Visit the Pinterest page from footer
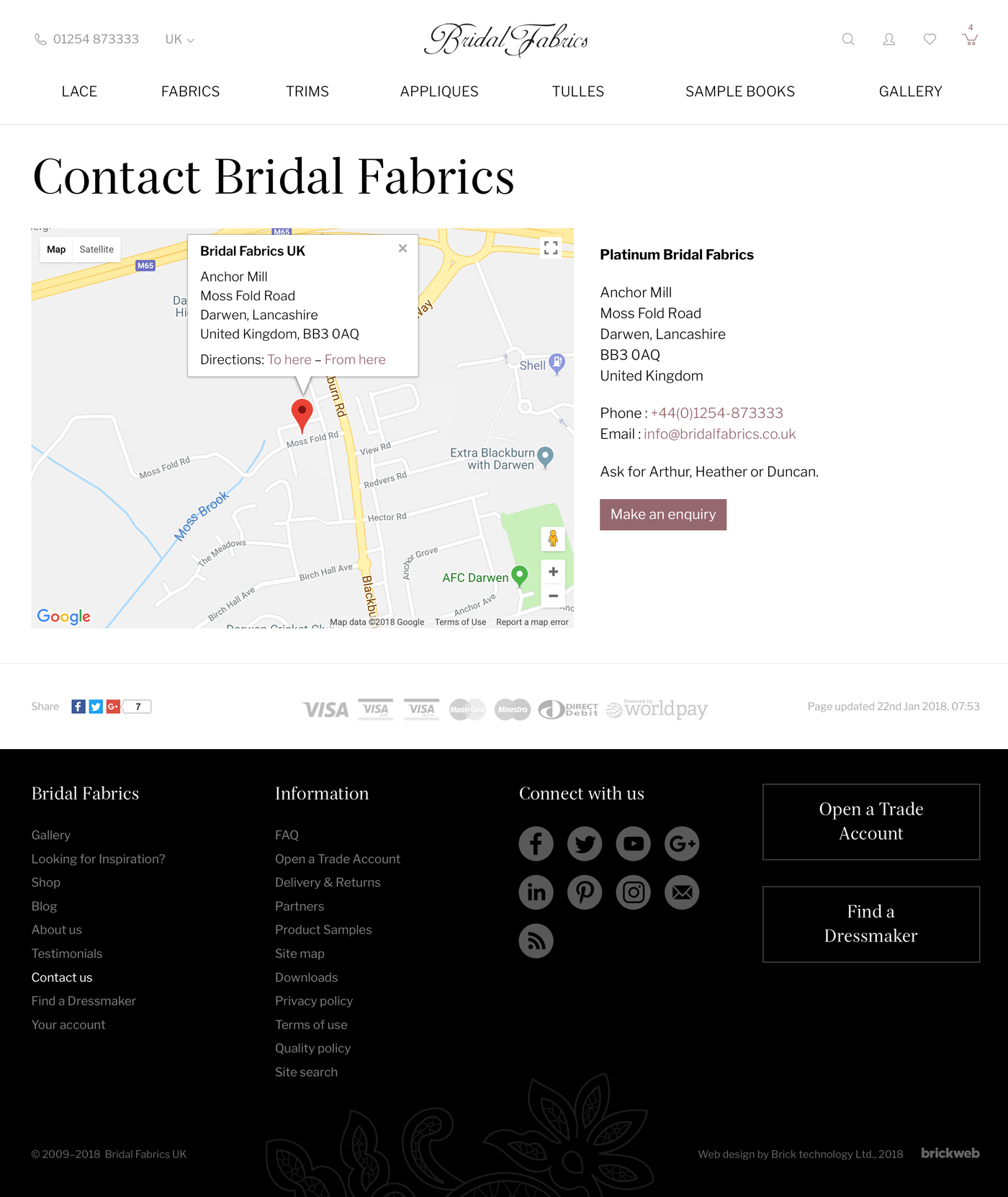The width and height of the screenshot is (1008, 1197). [x=585, y=892]
